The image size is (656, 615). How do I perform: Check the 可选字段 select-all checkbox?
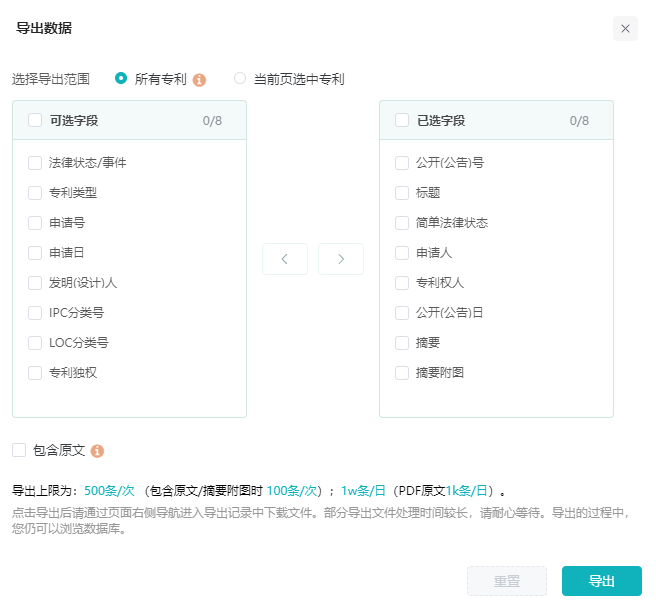[x=35, y=120]
